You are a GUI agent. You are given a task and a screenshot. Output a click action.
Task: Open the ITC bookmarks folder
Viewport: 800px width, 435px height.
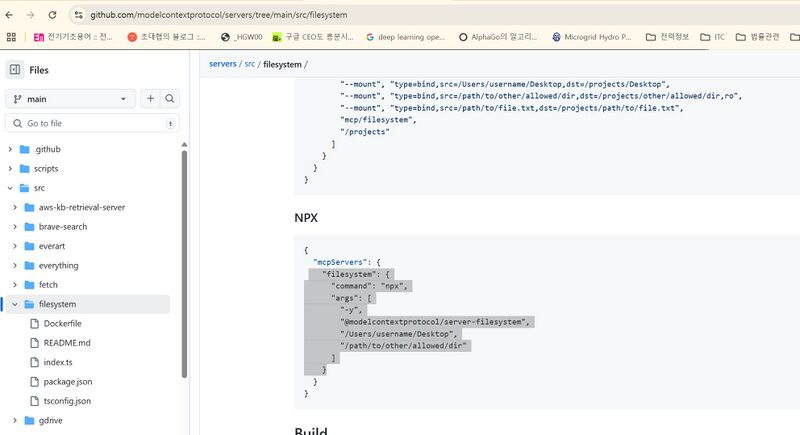[x=712, y=37]
